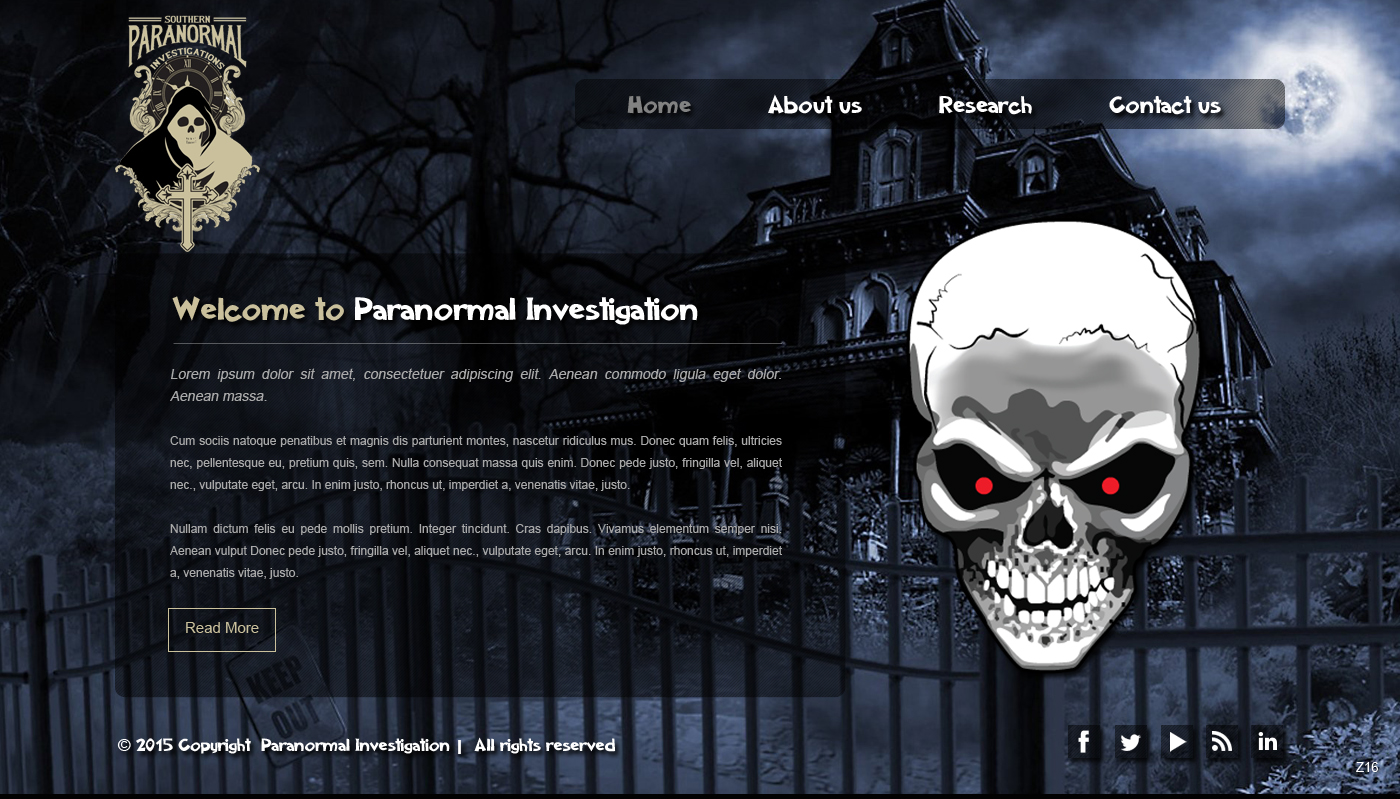Screen dimensions: 1400x799
Task: Click the Lorem ipsum intro paragraph
Action: coord(475,384)
